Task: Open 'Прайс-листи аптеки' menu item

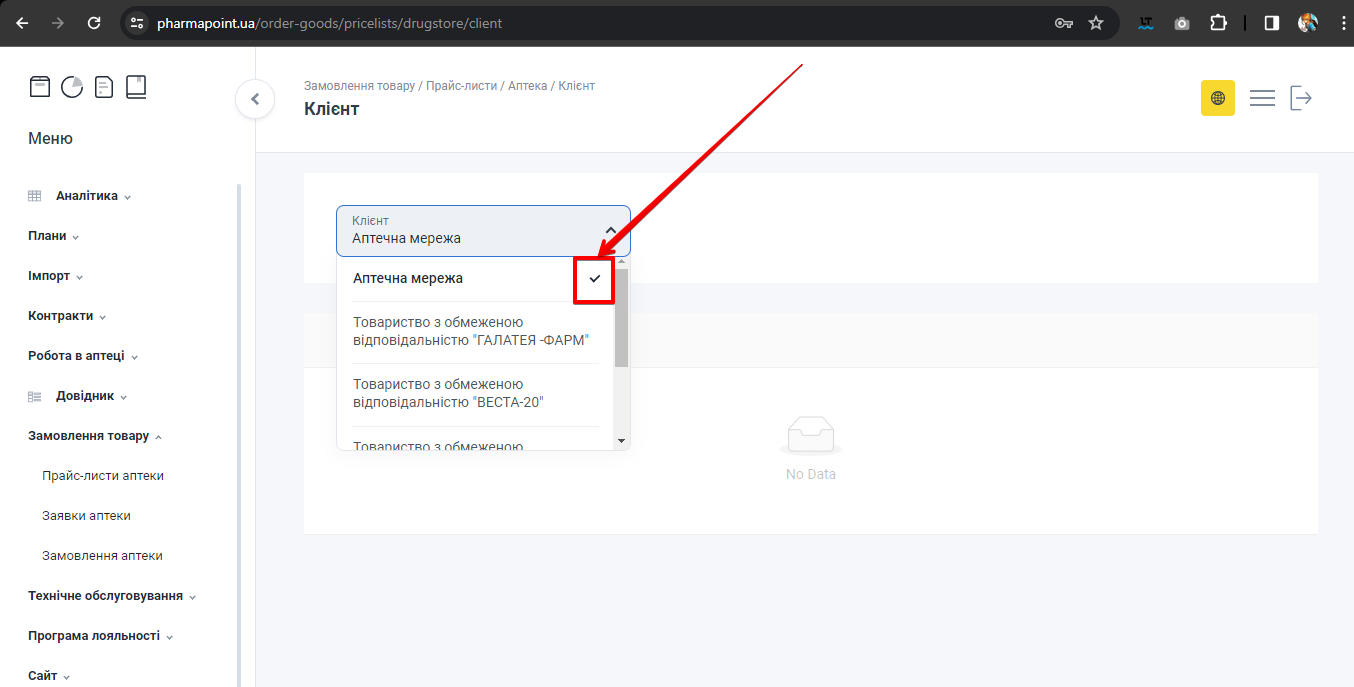Action: click(x=103, y=476)
